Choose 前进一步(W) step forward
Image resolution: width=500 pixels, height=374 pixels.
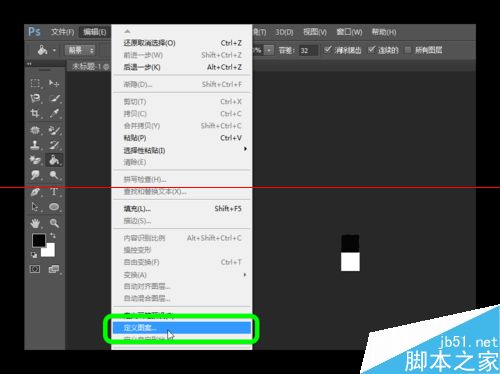(183, 55)
